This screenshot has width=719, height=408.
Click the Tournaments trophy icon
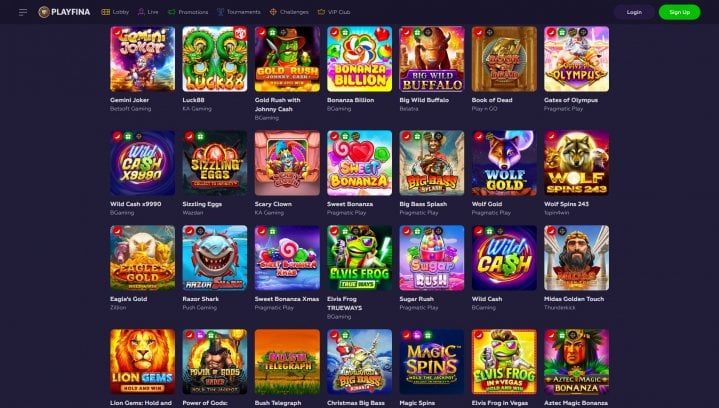pos(221,12)
